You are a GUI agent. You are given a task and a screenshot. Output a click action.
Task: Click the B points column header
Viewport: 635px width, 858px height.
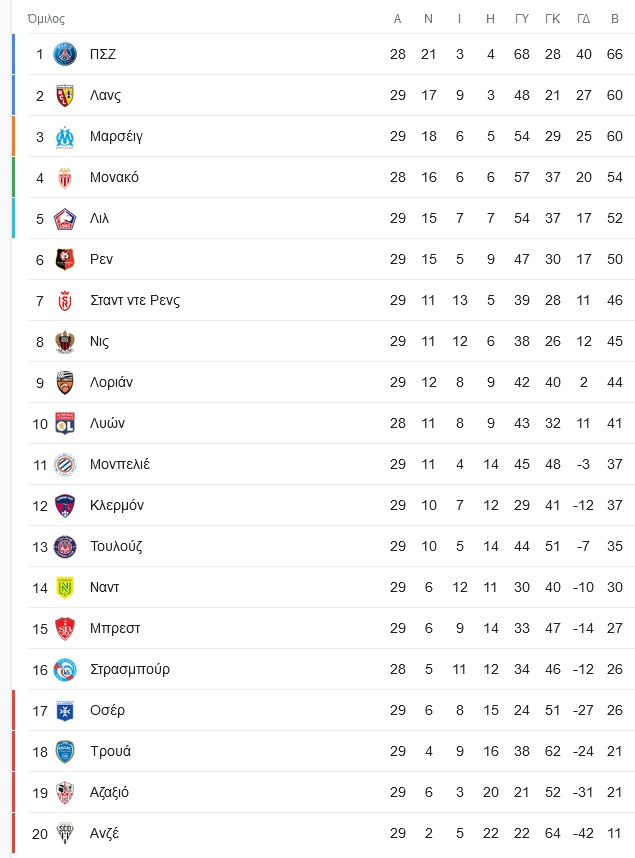point(615,19)
